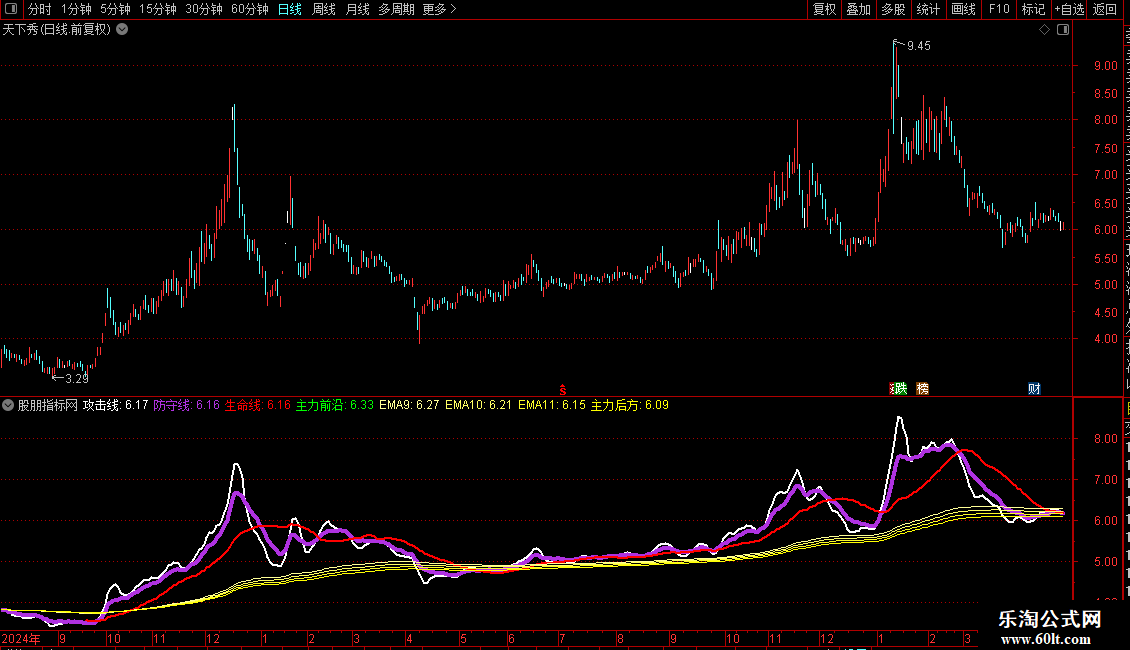Switch to 周线 weekly chart

324,9
